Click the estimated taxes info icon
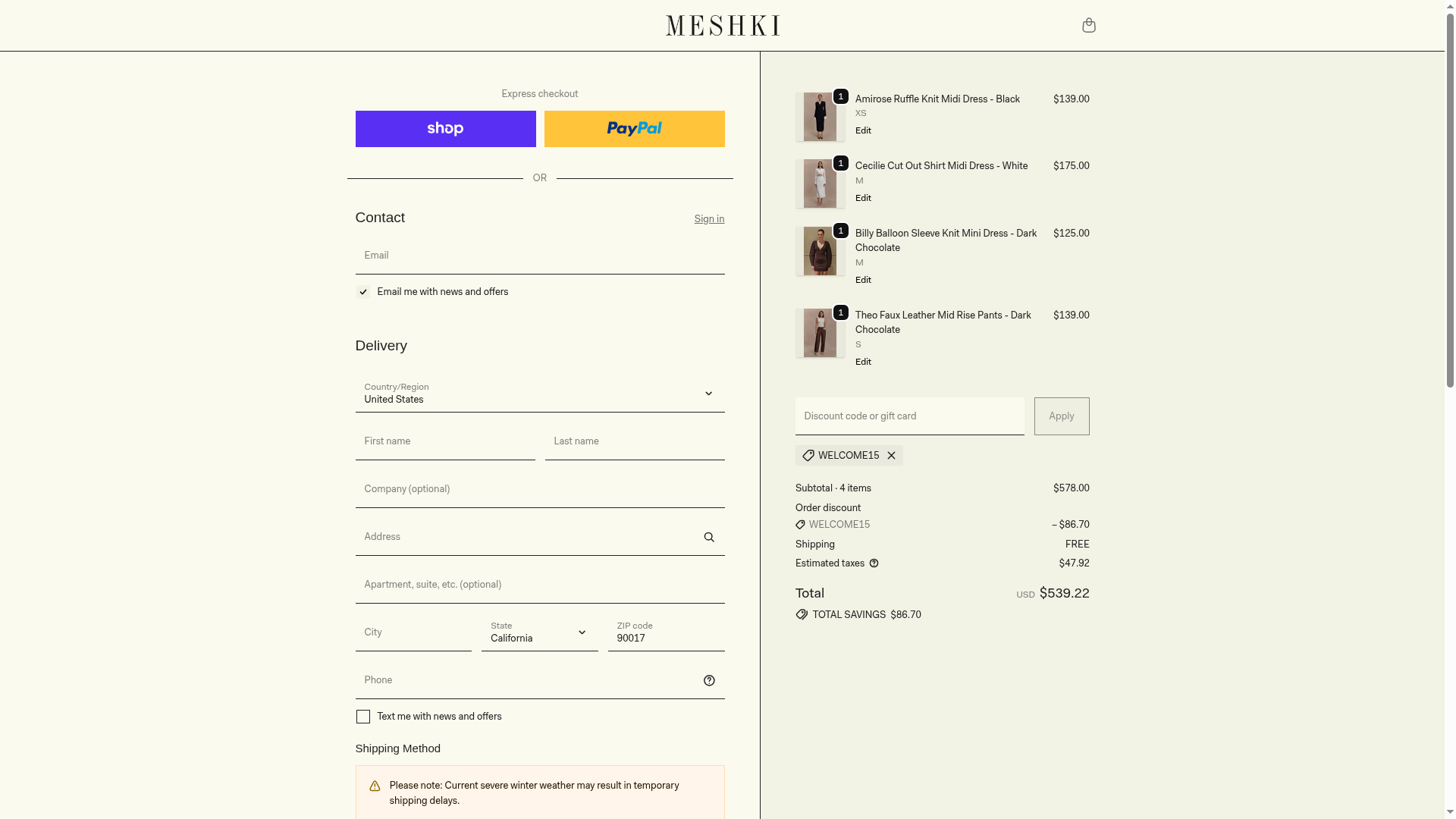The width and height of the screenshot is (1456, 819). pos(874,563)
